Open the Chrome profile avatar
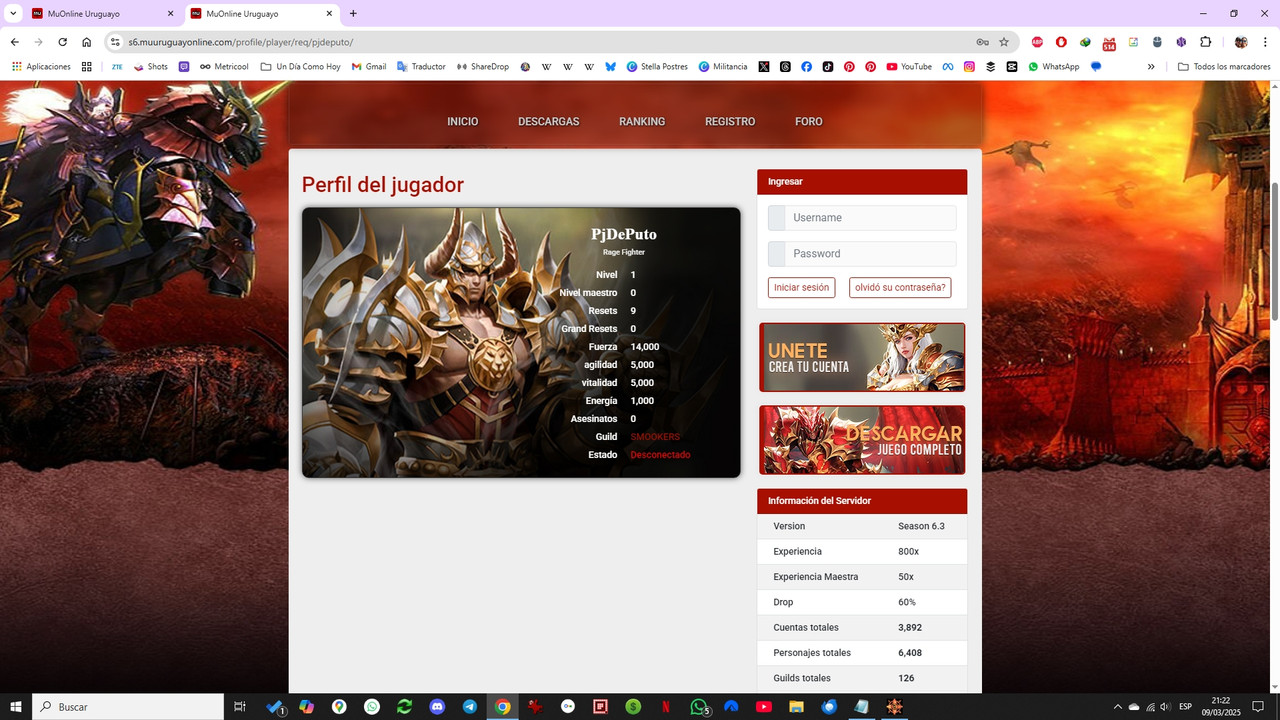1280x720 pixels. pyautogui.click(x=1241, y=42)
